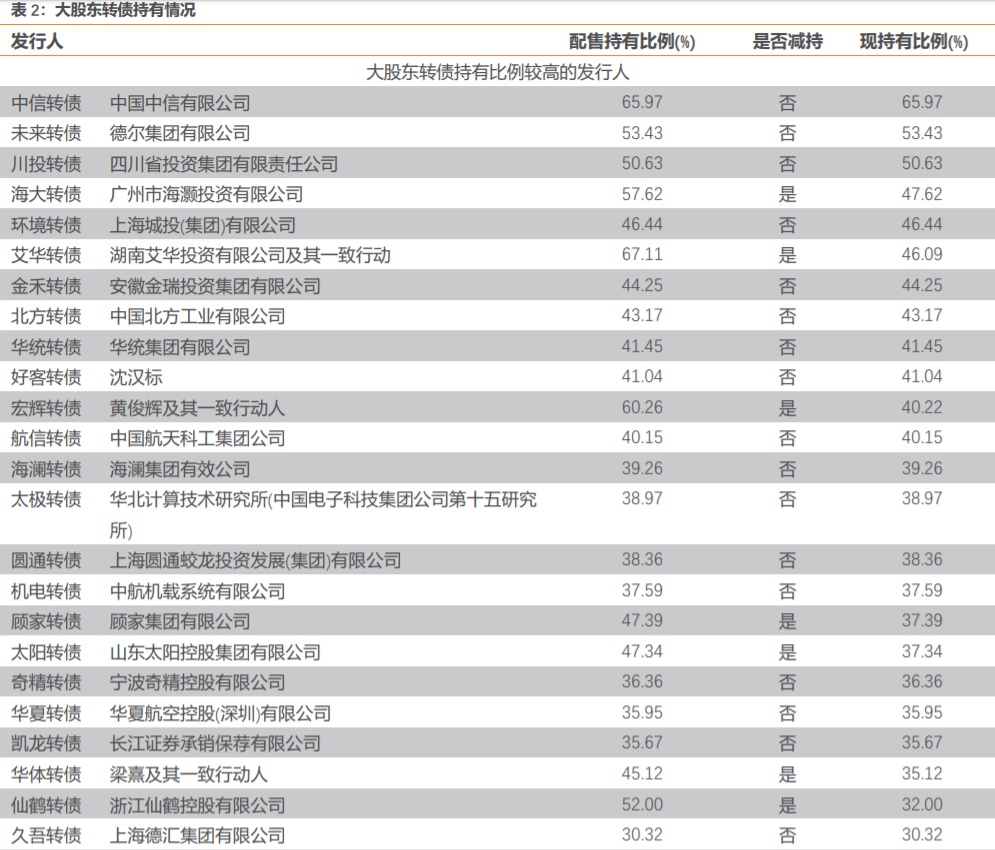Screen dimensions: 995x850
Task: Select the subtitle 大股东转债持有比例较高的发行人
Action: tap(497, 72)
